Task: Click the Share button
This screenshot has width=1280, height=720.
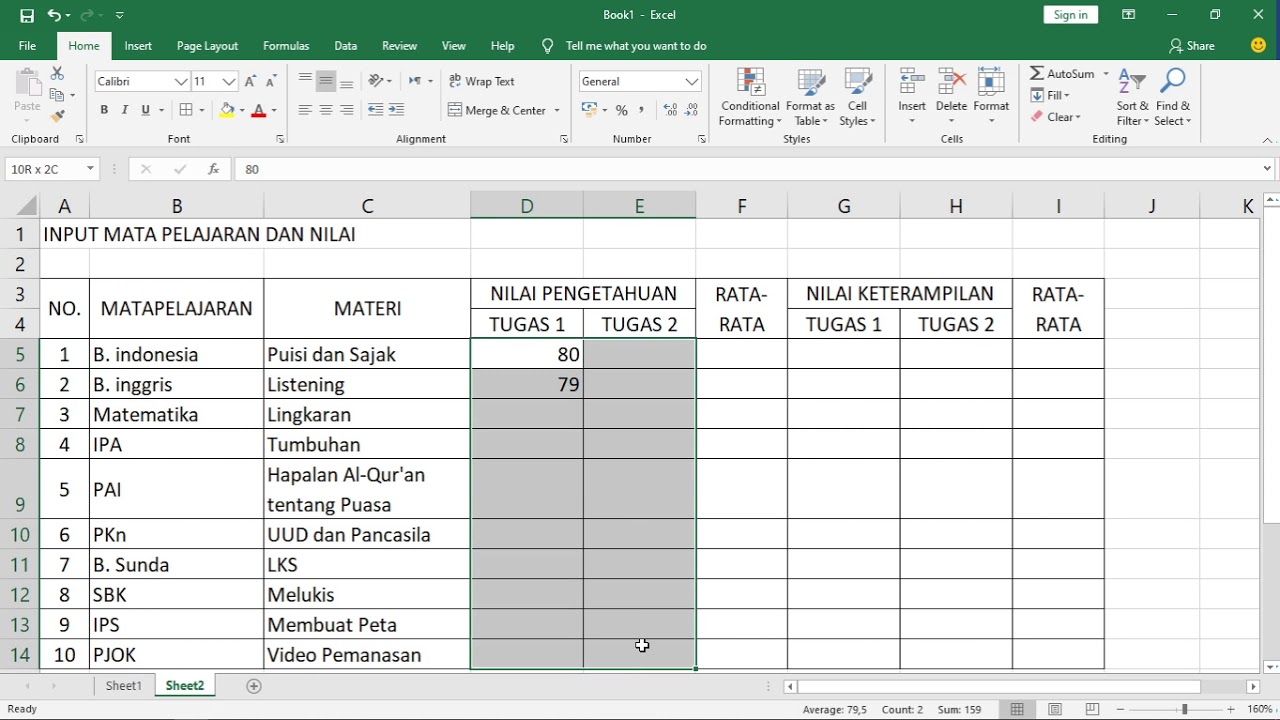Action: point(1192,46)
